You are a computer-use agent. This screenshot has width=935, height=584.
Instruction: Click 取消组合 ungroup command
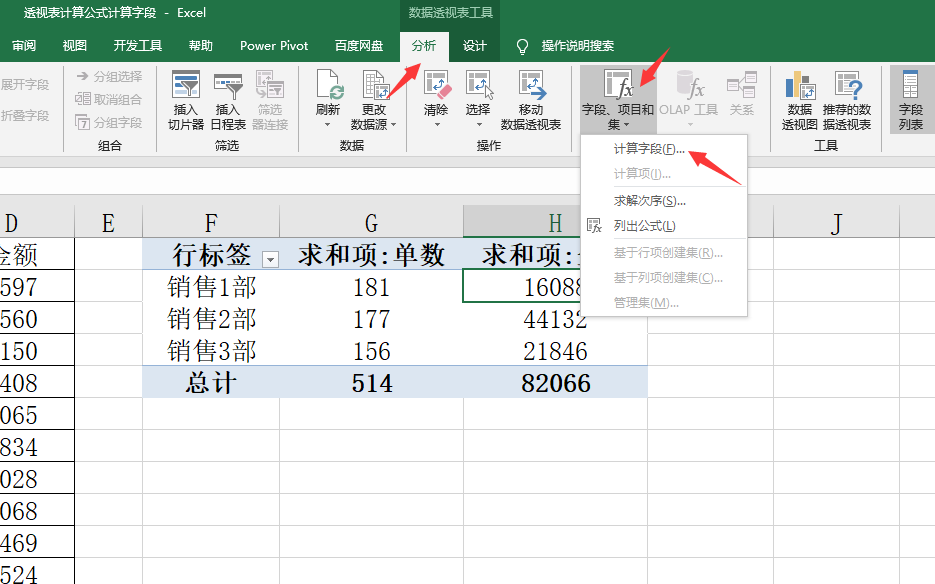(x=109, y=99)
